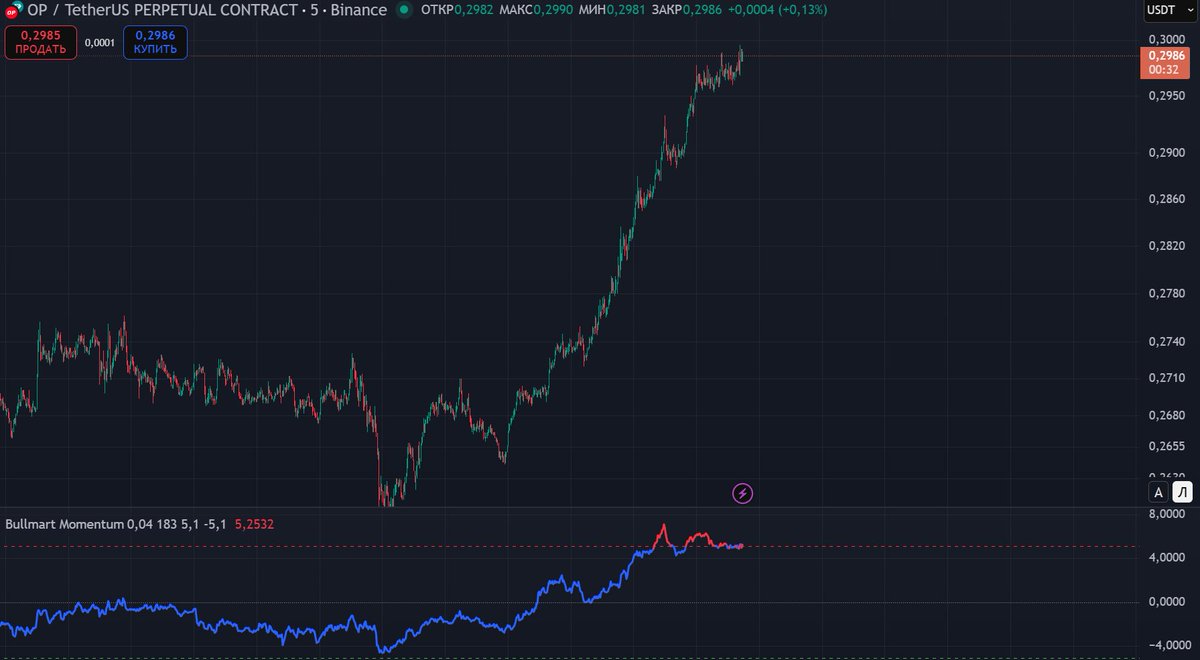The width and height of the screenshot is (1200, 660).
Task: Click the МАКС 0,2990 high value
Action: (x=538, y=10)
